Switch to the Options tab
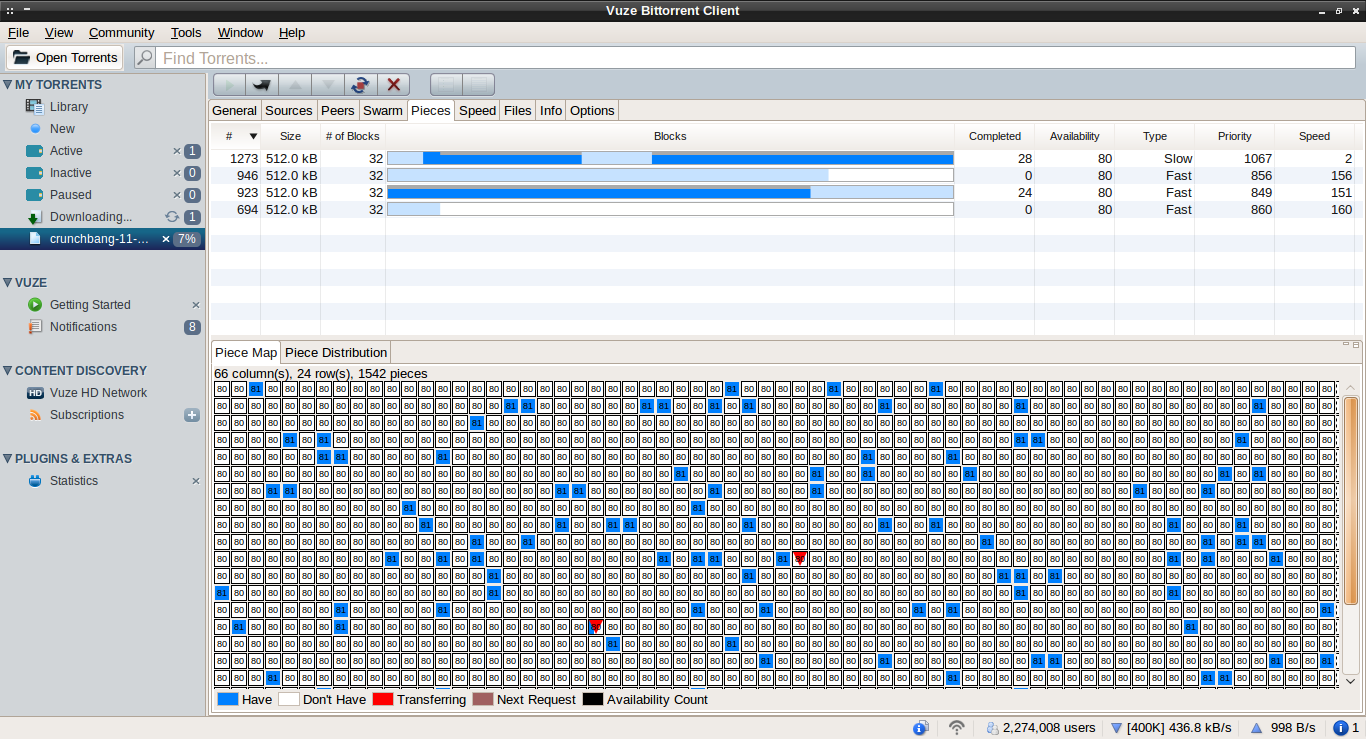The width and height of the screenshot is (1366, 739). pos(592,110)
